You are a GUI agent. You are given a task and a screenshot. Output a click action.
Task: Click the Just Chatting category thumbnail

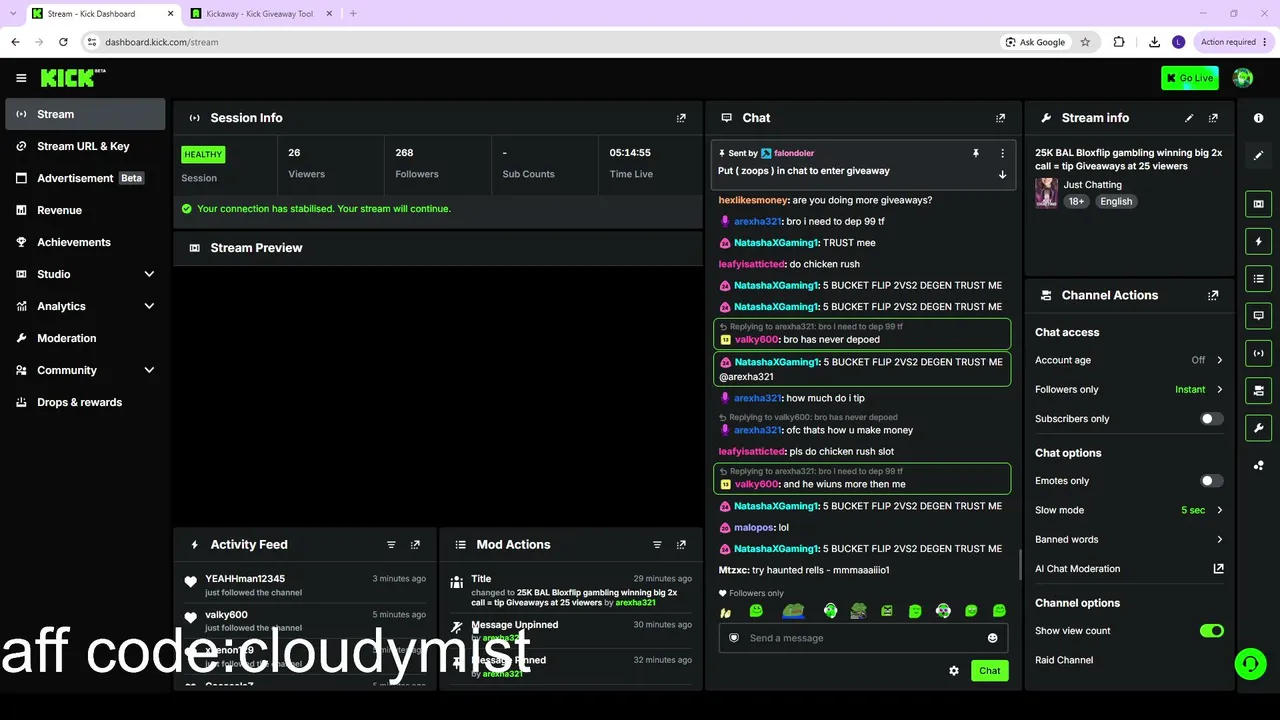pos(1046,193)
